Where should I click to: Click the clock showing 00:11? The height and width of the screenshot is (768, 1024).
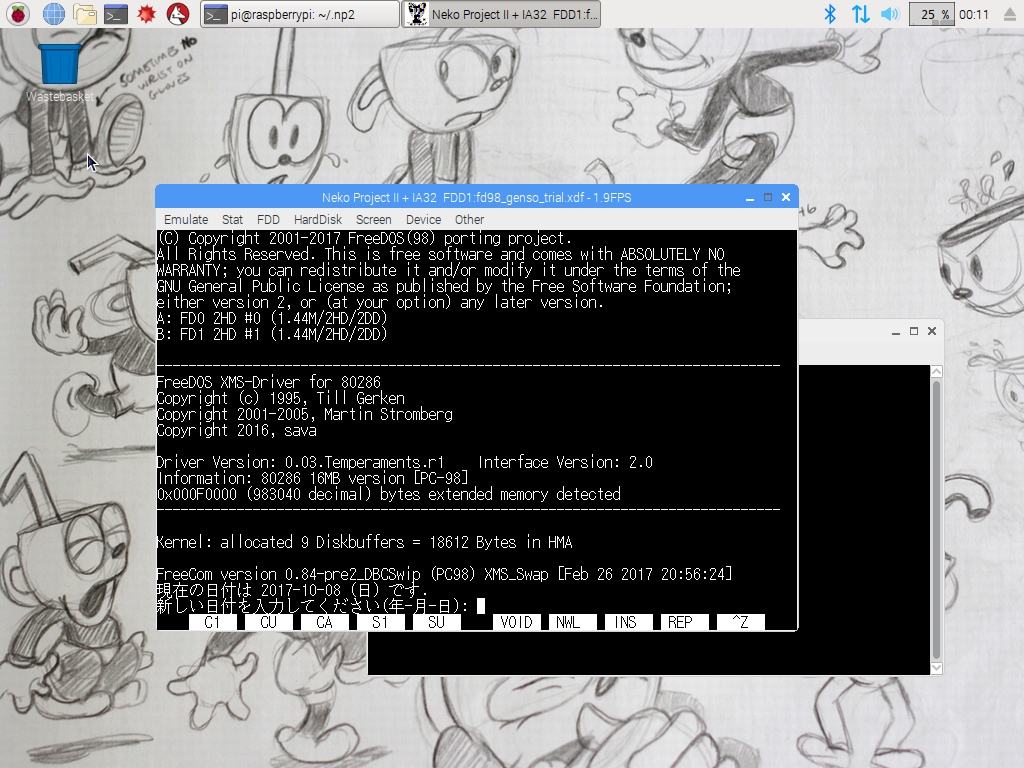974,14
